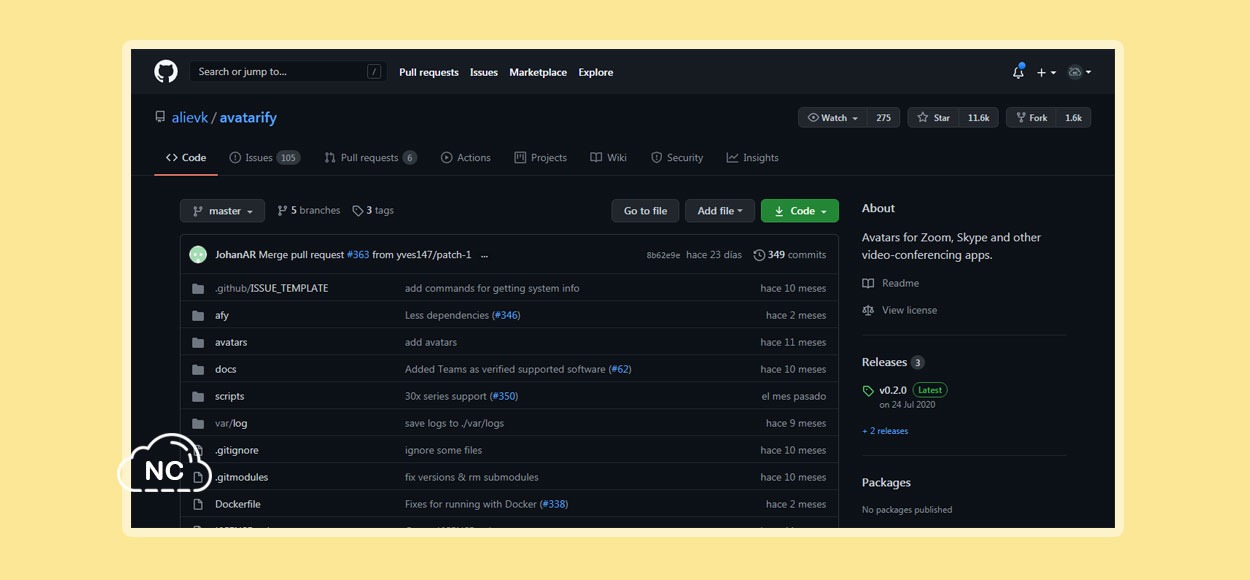Viewport: 1250px width, 580px height.
Task: Fork the repository
Action: click(1031, 118)
